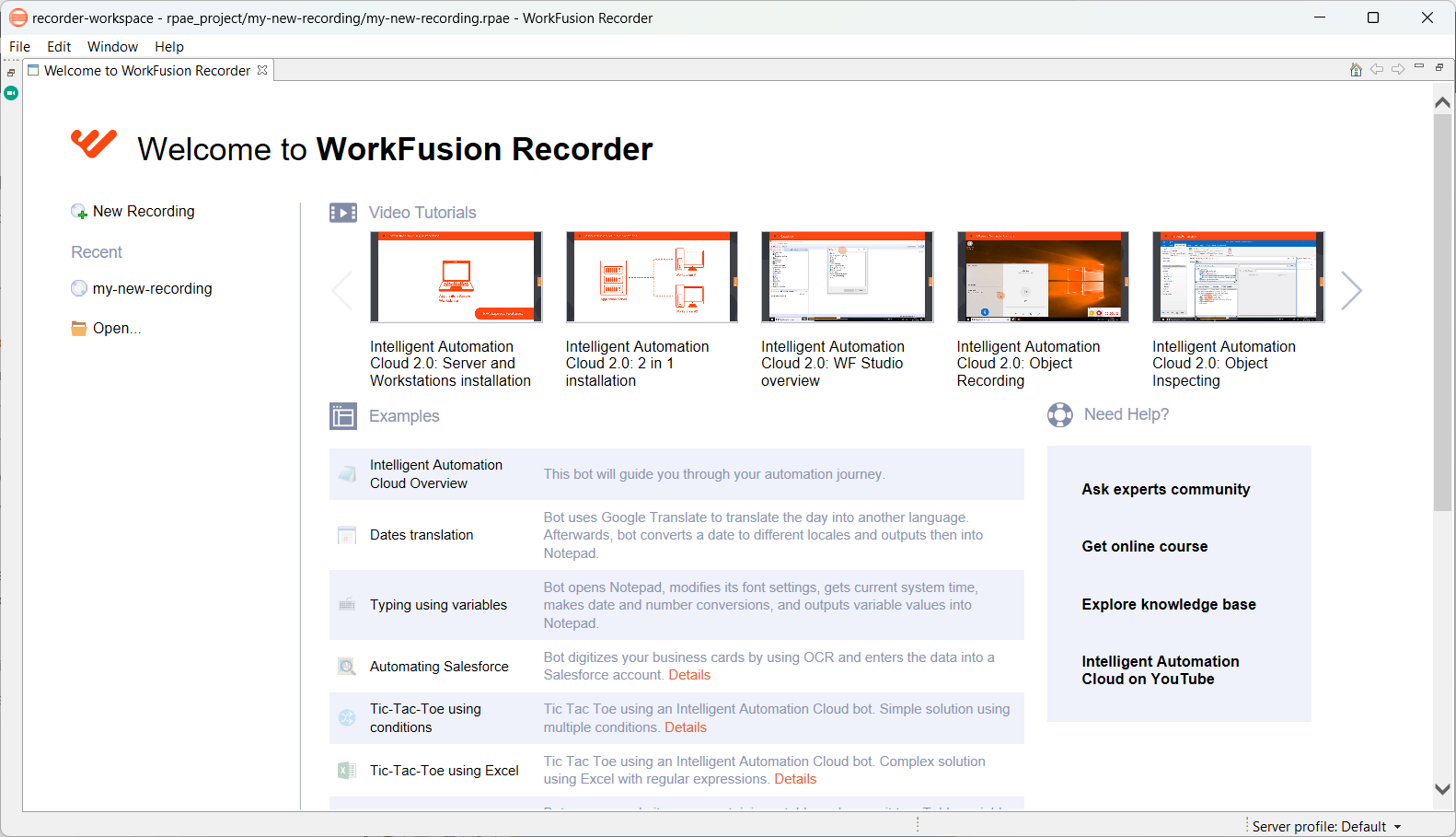Click the scroll up arrow on the scrollbar

tap(1442, 102)
